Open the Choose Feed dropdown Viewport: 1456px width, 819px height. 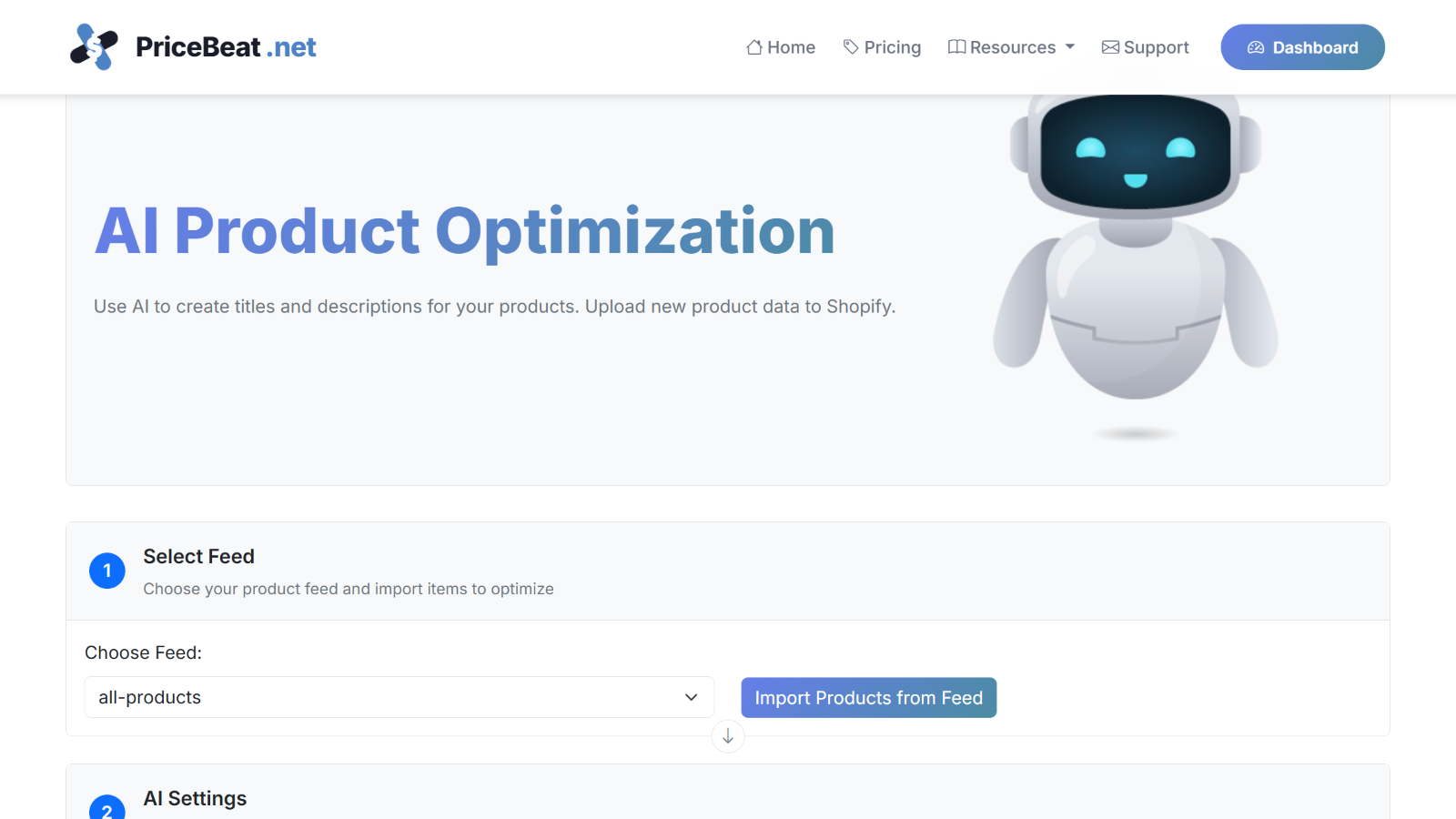(x=399, y=697)
